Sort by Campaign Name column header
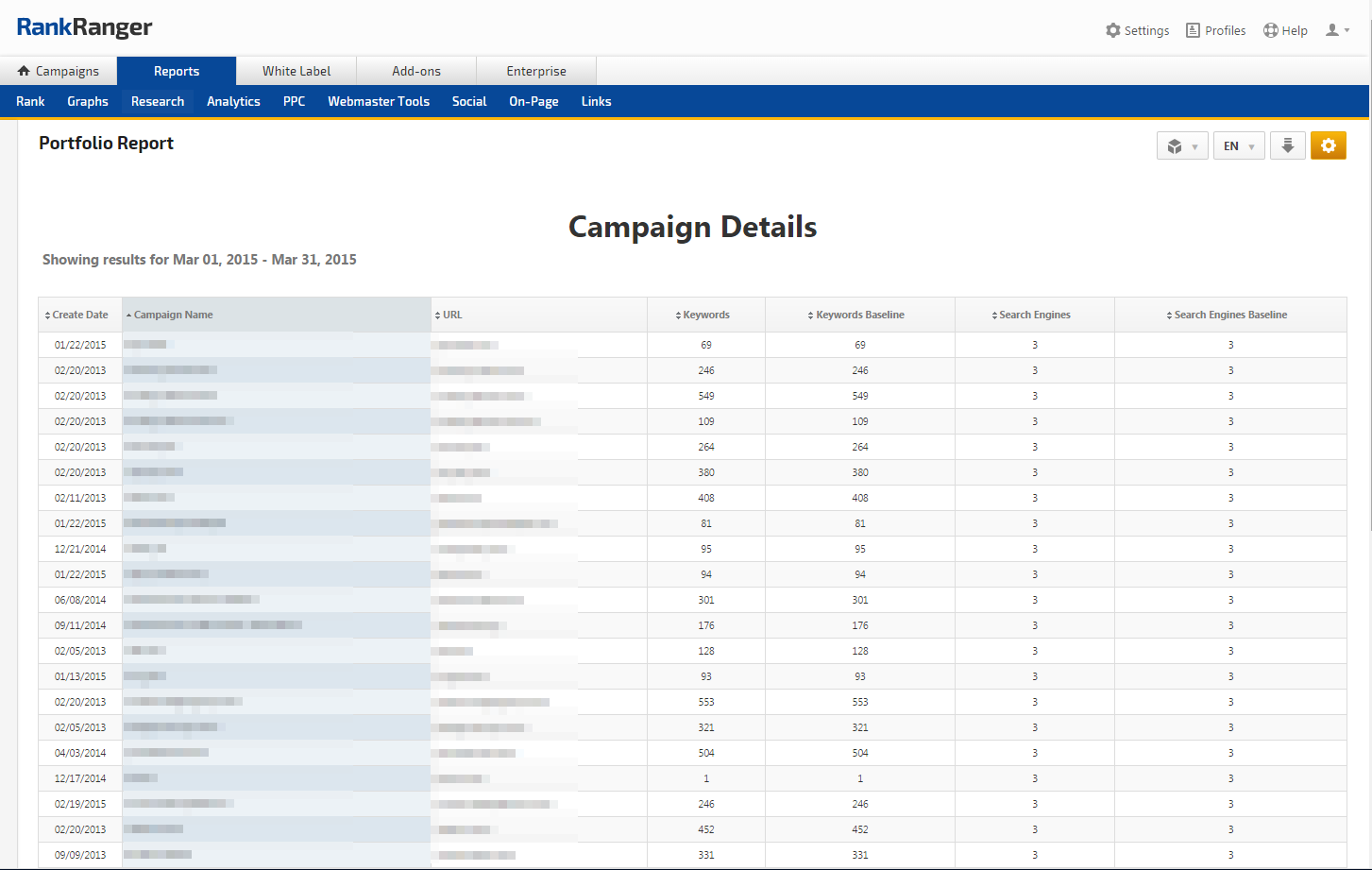This screenshot has width=1372, height=870. [173, 315]
